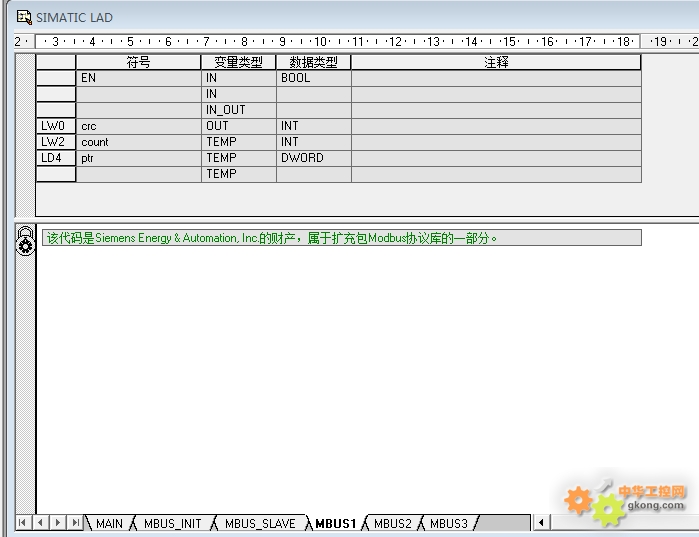699x537 pixels.
Task: Click the 数据类型 column header
Action: coord(314,62)
